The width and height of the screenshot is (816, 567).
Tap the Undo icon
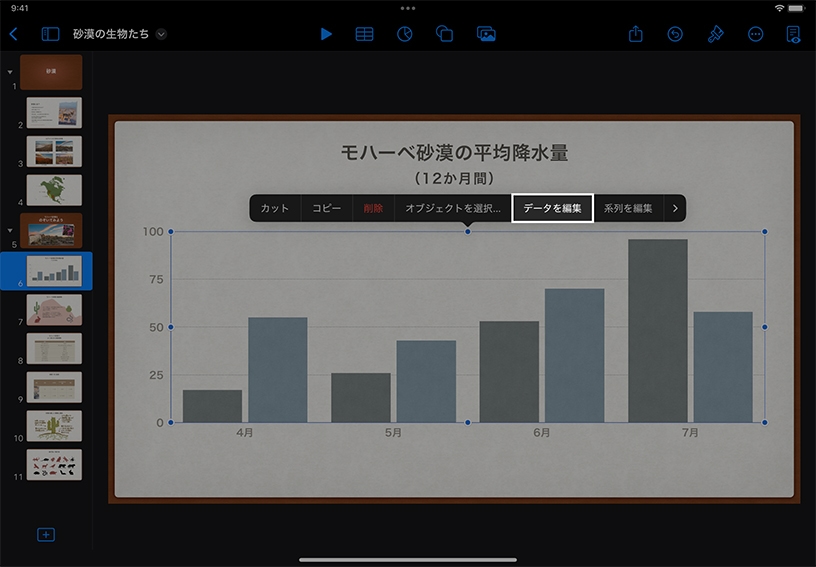(x=675, y=34)
